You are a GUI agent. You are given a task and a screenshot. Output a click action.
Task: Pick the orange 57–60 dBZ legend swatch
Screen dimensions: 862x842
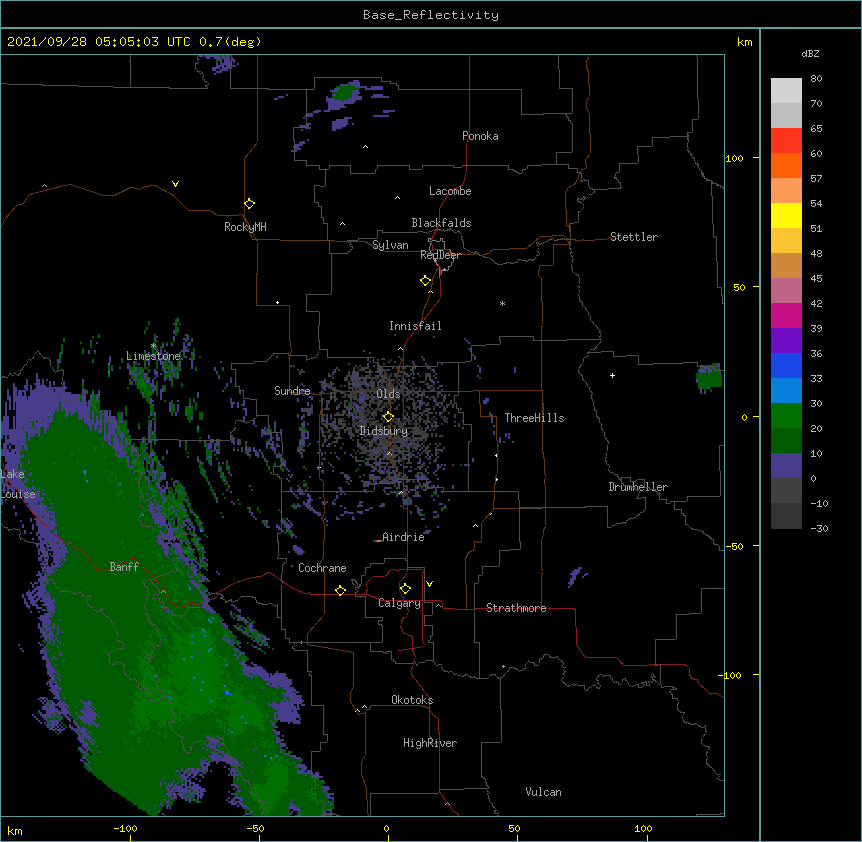(786, 165)
